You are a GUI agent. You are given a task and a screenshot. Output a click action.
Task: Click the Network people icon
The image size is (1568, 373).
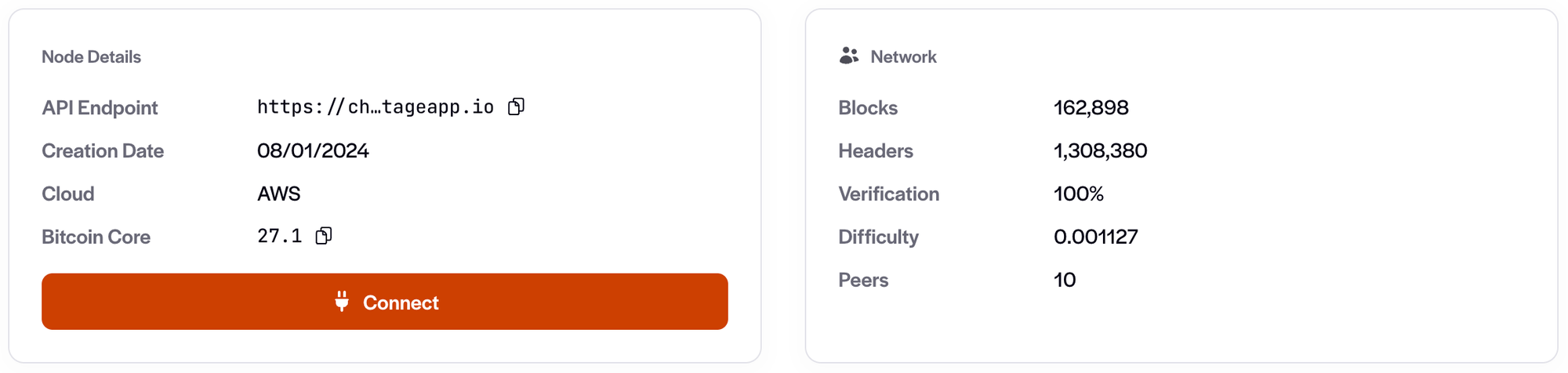(x=849, y=56)
